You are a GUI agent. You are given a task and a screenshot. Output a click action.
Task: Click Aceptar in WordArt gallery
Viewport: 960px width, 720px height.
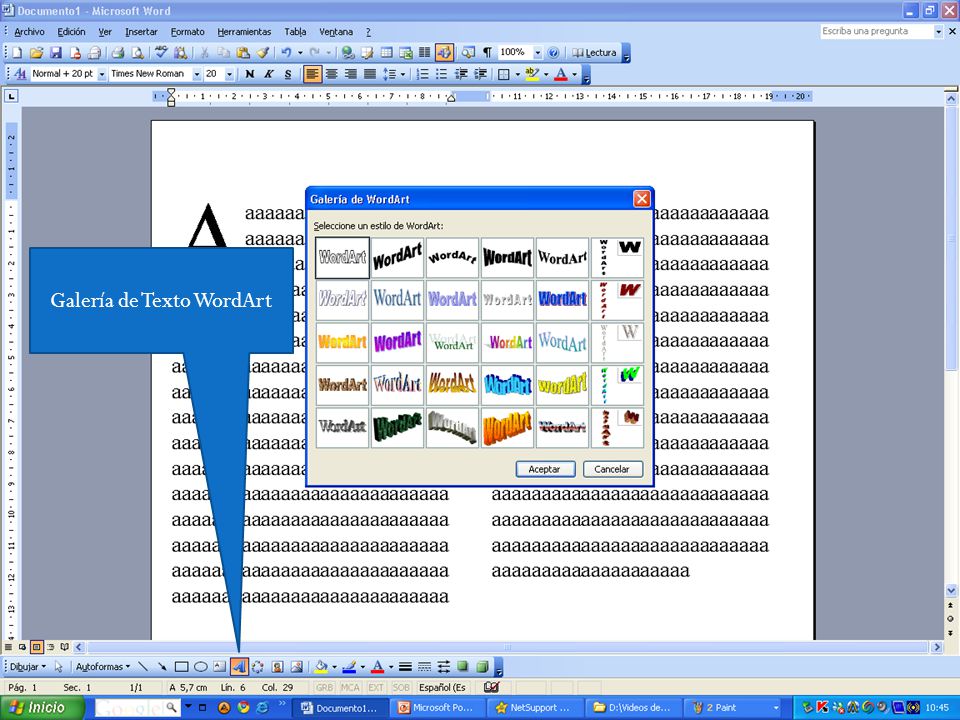point(544,470)
